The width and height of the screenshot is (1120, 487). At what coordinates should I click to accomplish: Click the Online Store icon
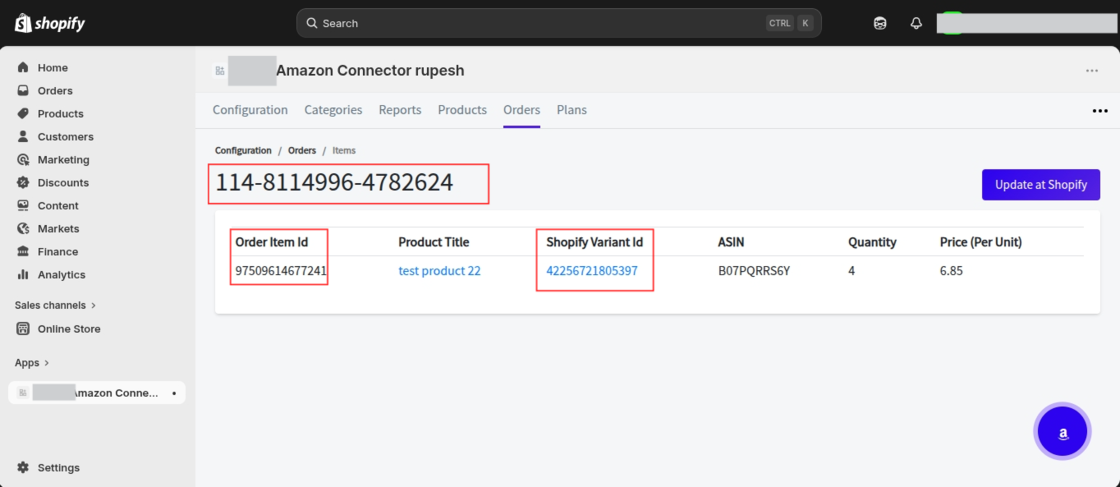point(23,329)
